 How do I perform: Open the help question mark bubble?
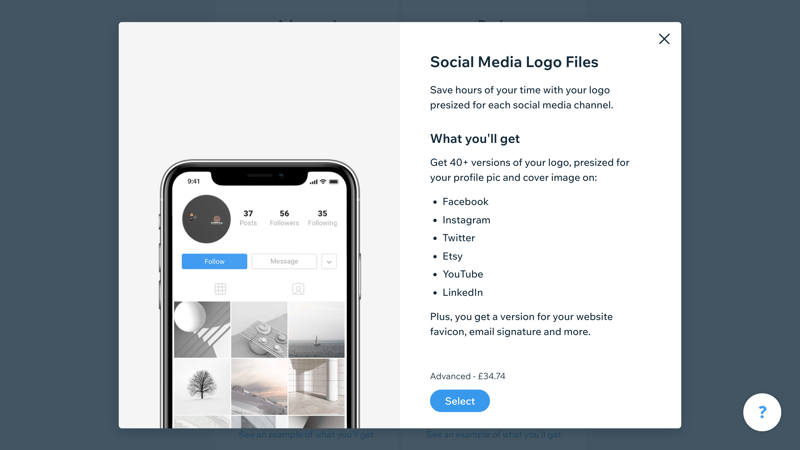(762, 412)
